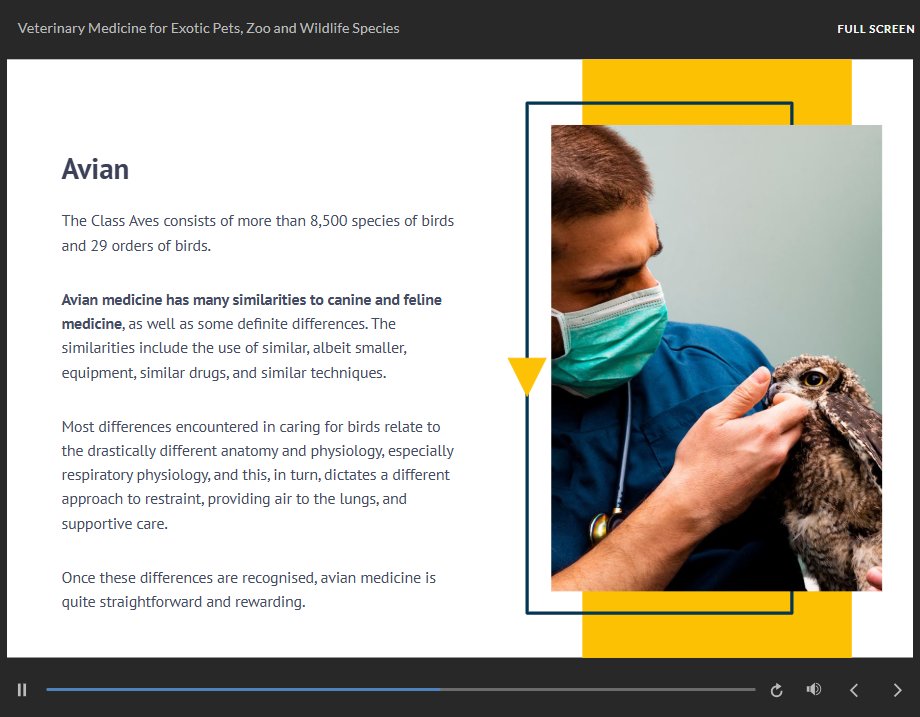Click the yellow downward triangle marker
Screen dimensions: 920x717
[527, 376]
